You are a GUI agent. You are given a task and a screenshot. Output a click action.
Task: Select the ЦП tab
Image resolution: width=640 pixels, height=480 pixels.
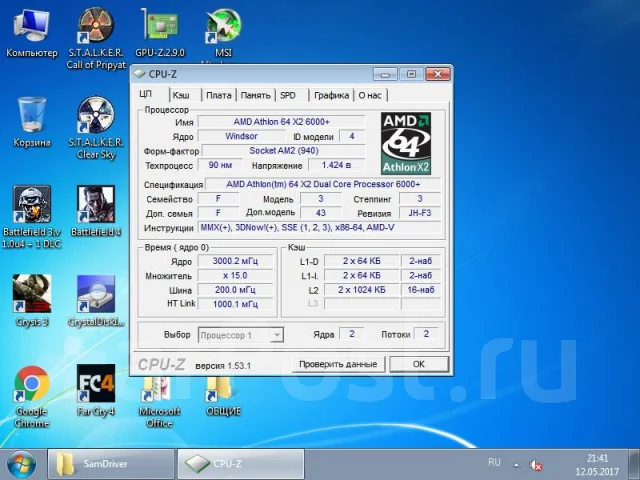pos(146,94)
